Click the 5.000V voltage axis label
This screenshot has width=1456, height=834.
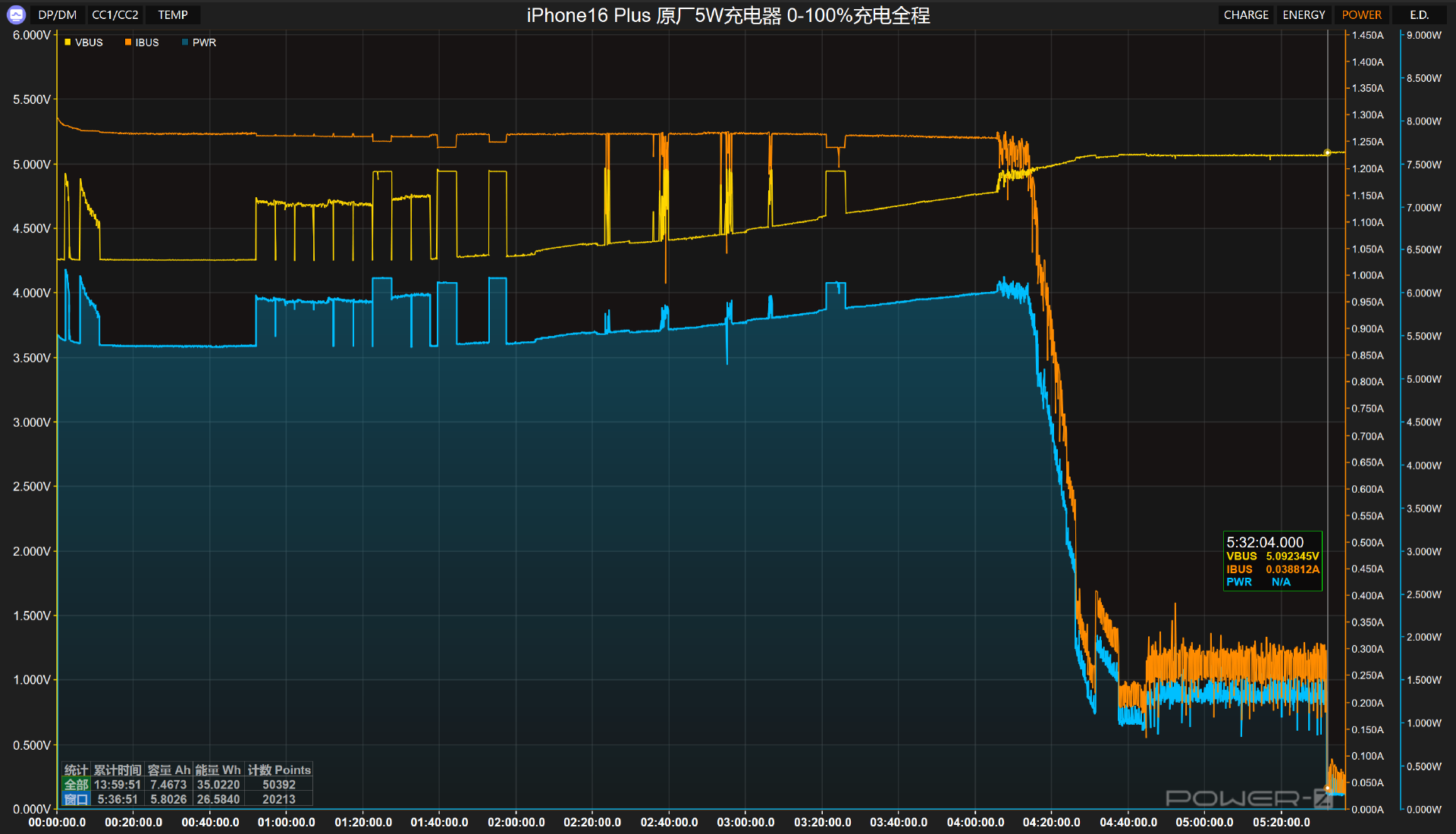(x=31, y=165)
